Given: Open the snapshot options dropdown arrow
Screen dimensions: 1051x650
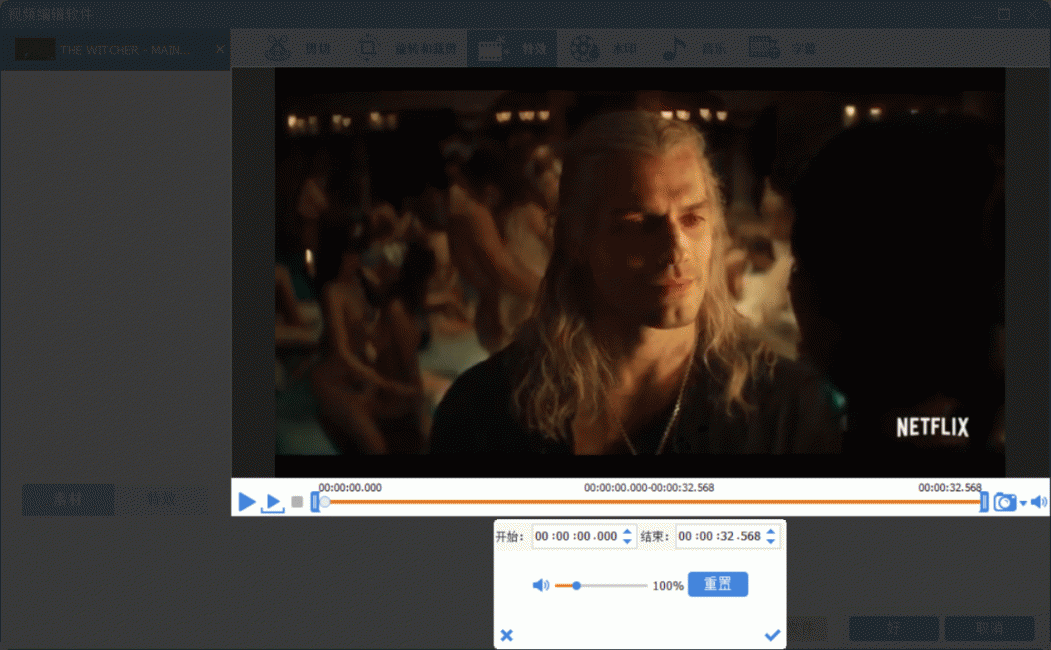Looking at the screenshot, I should (1023, 503).
